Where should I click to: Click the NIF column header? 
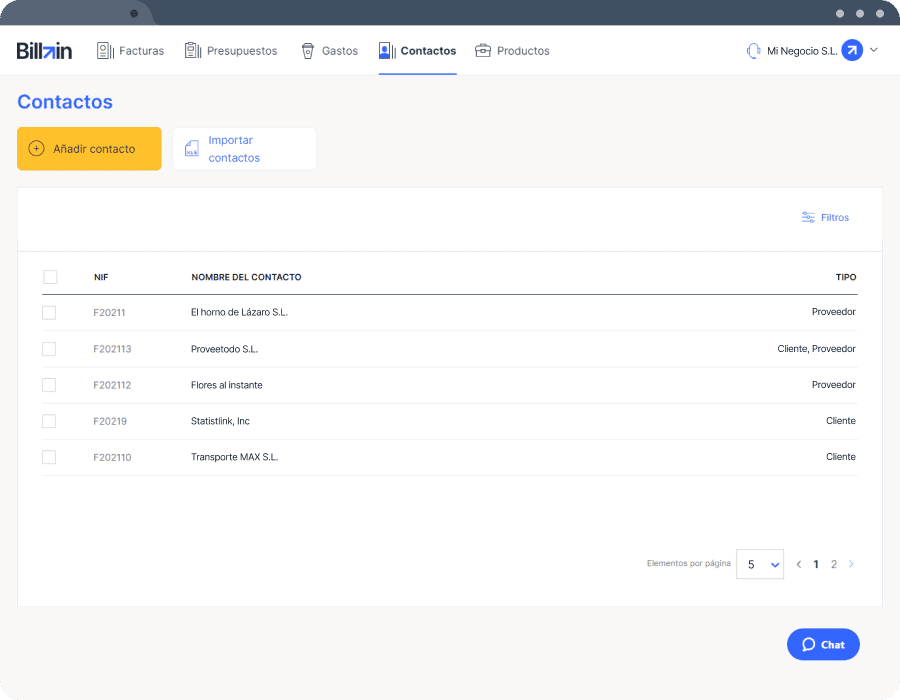(x=101, y=277)
